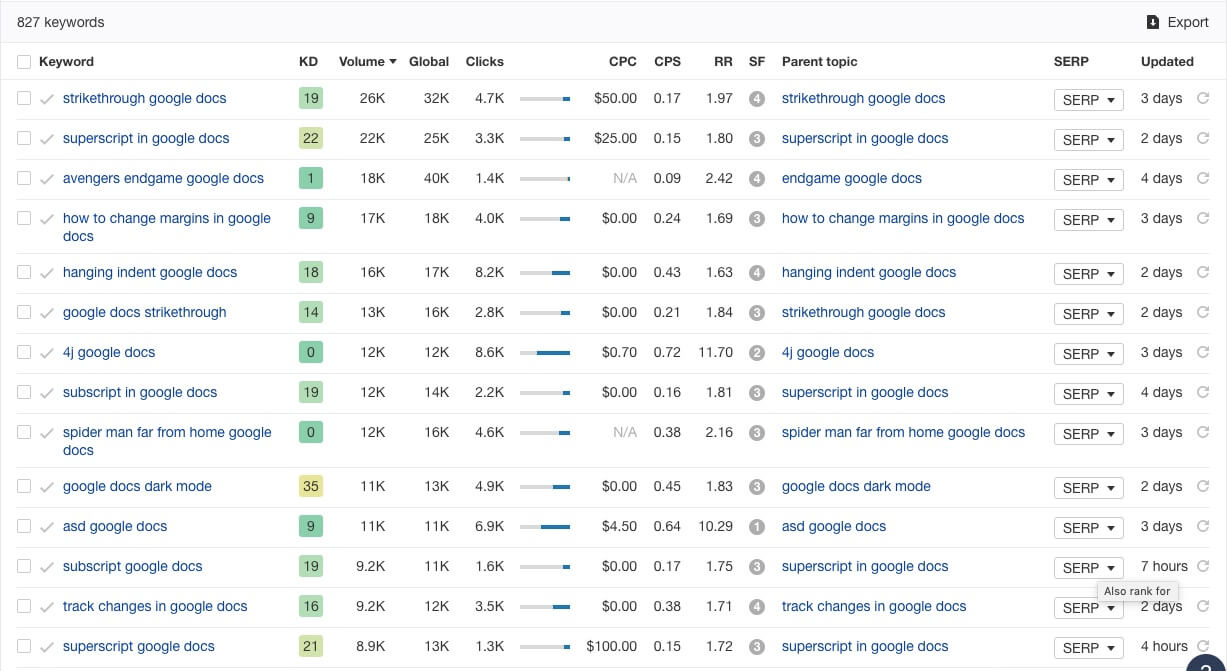This screenshot has width=1227, height=671.
Task: Refresh the google docs dark mode row
Action: pos(1203,487)
